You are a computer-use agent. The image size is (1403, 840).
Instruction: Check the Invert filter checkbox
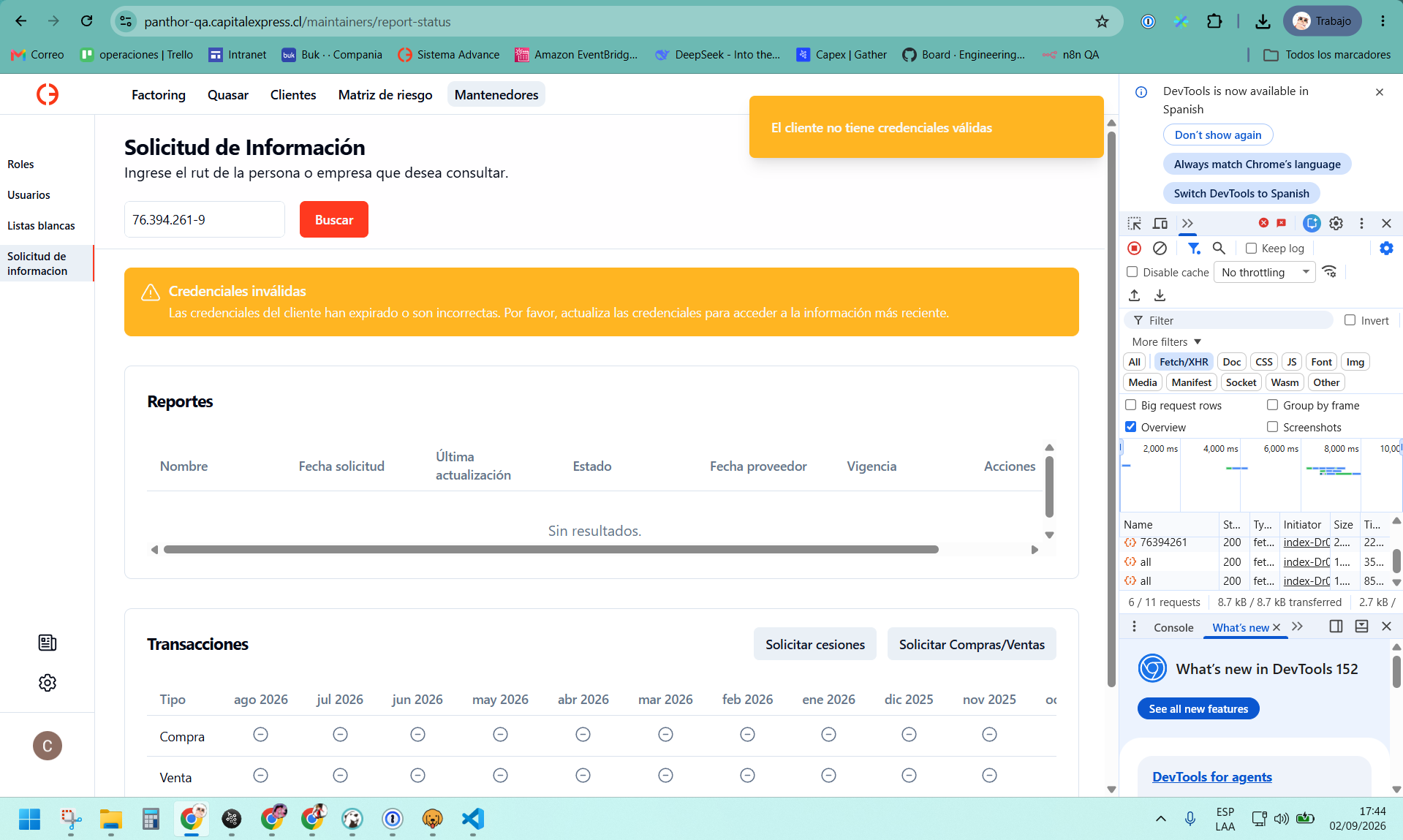(1350, 320)
